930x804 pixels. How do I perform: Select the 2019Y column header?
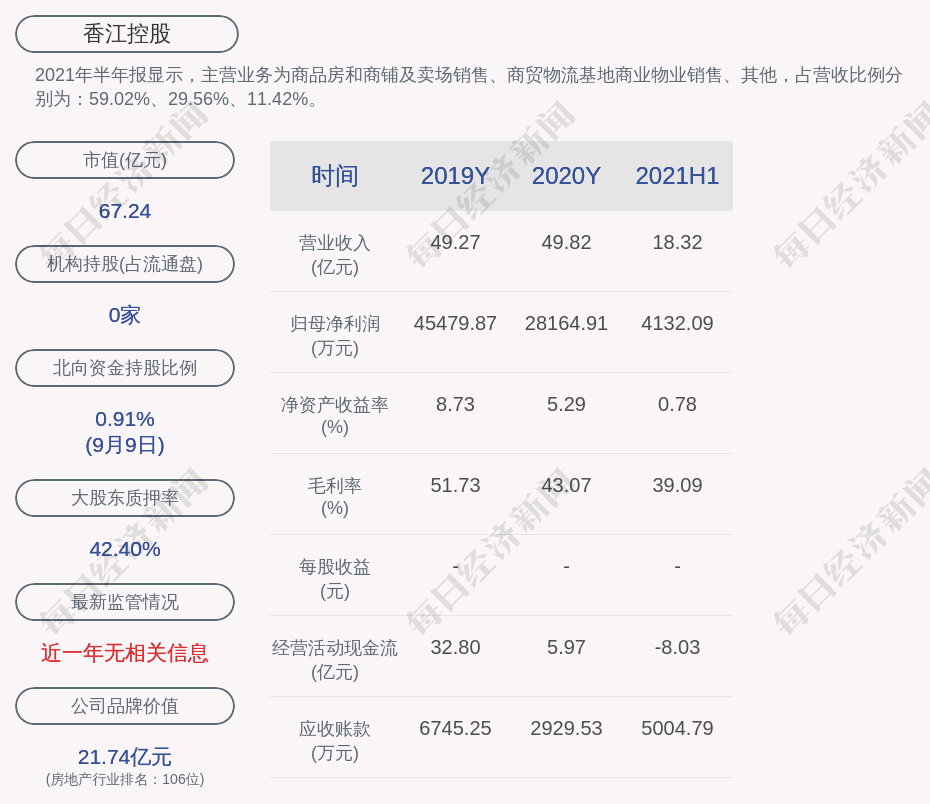tap(455, 176)
